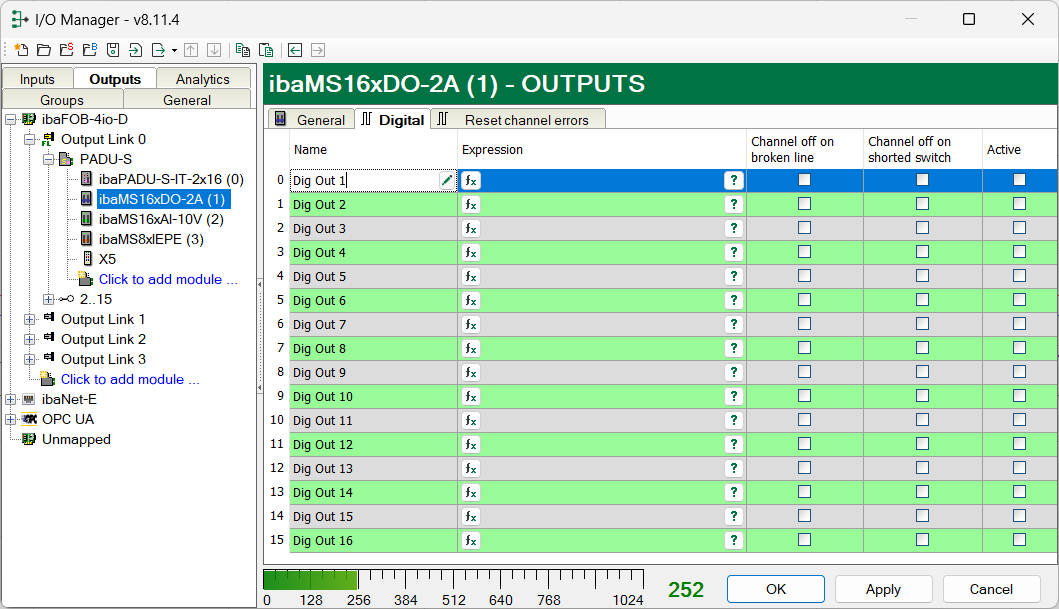This screenshot has height=609, width=1059.
Task: Click the X5 module icon in tree
Action: (x=87, y=259)
